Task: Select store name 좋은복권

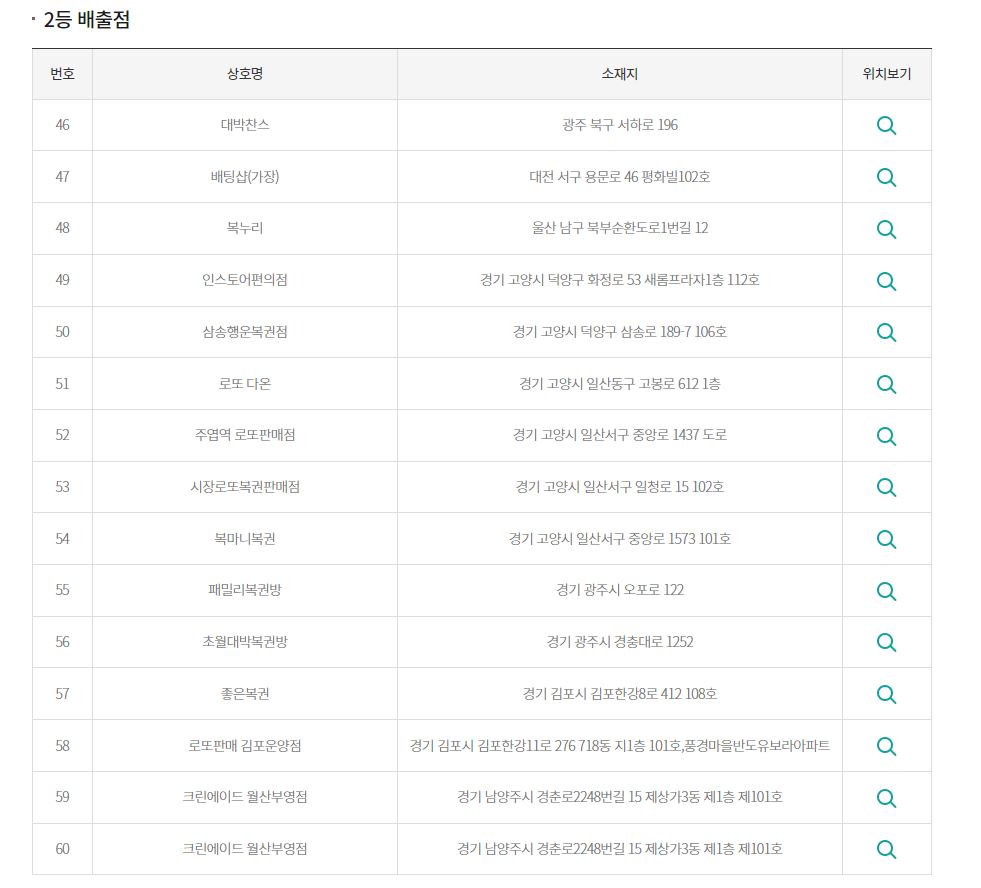Action: point(245,694)
